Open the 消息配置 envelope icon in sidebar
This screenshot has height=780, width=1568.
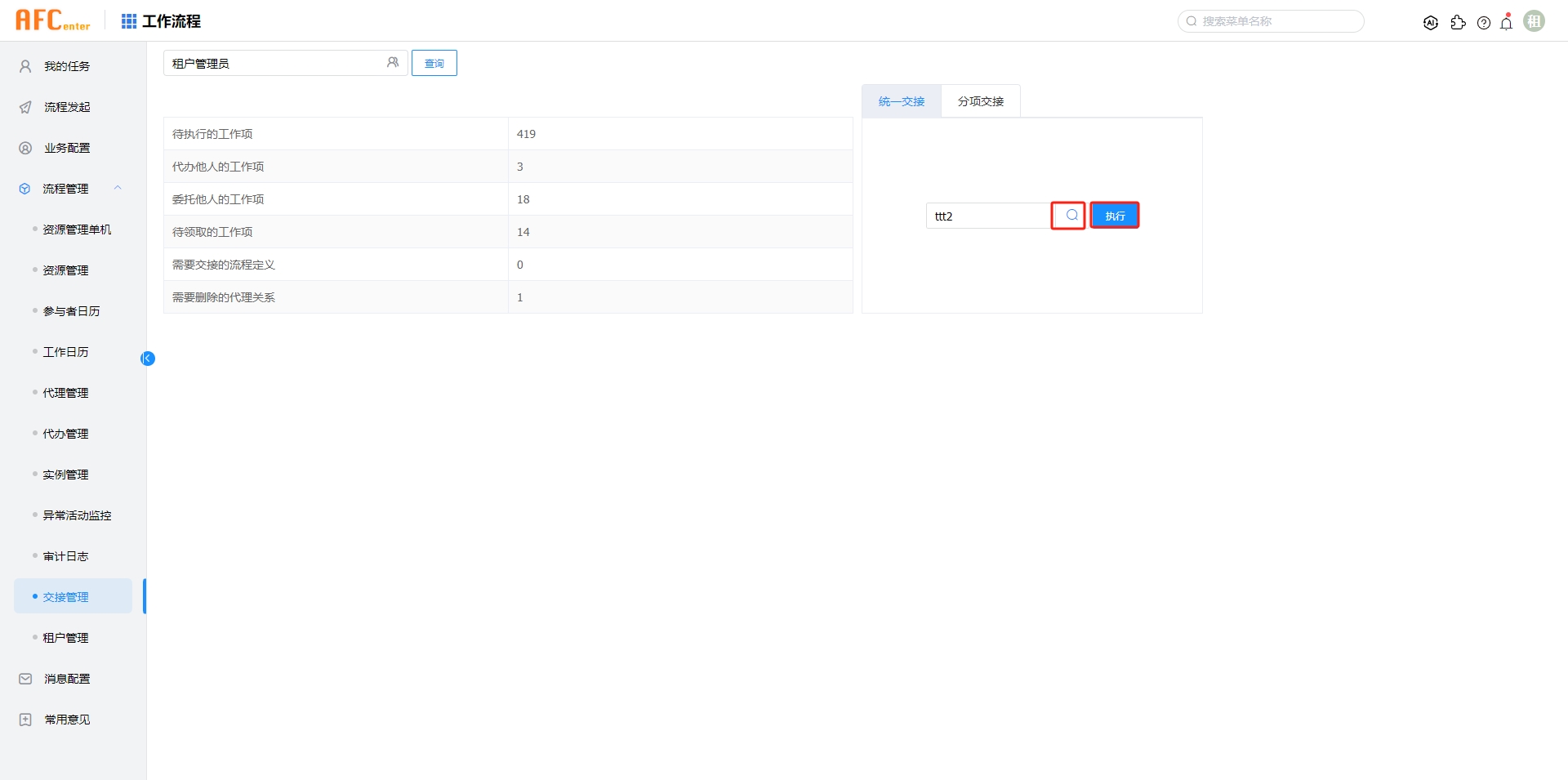click(x=24, y=678)
